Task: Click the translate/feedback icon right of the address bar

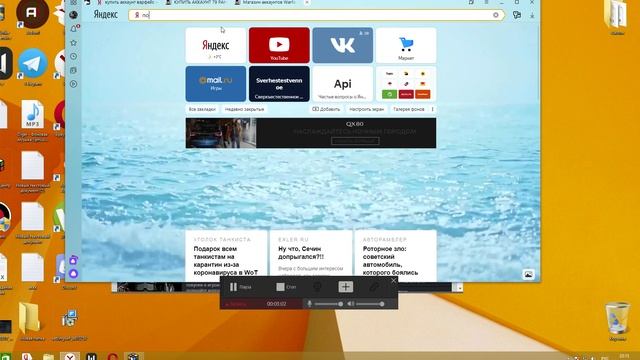Action: click(x=517, y=15)
